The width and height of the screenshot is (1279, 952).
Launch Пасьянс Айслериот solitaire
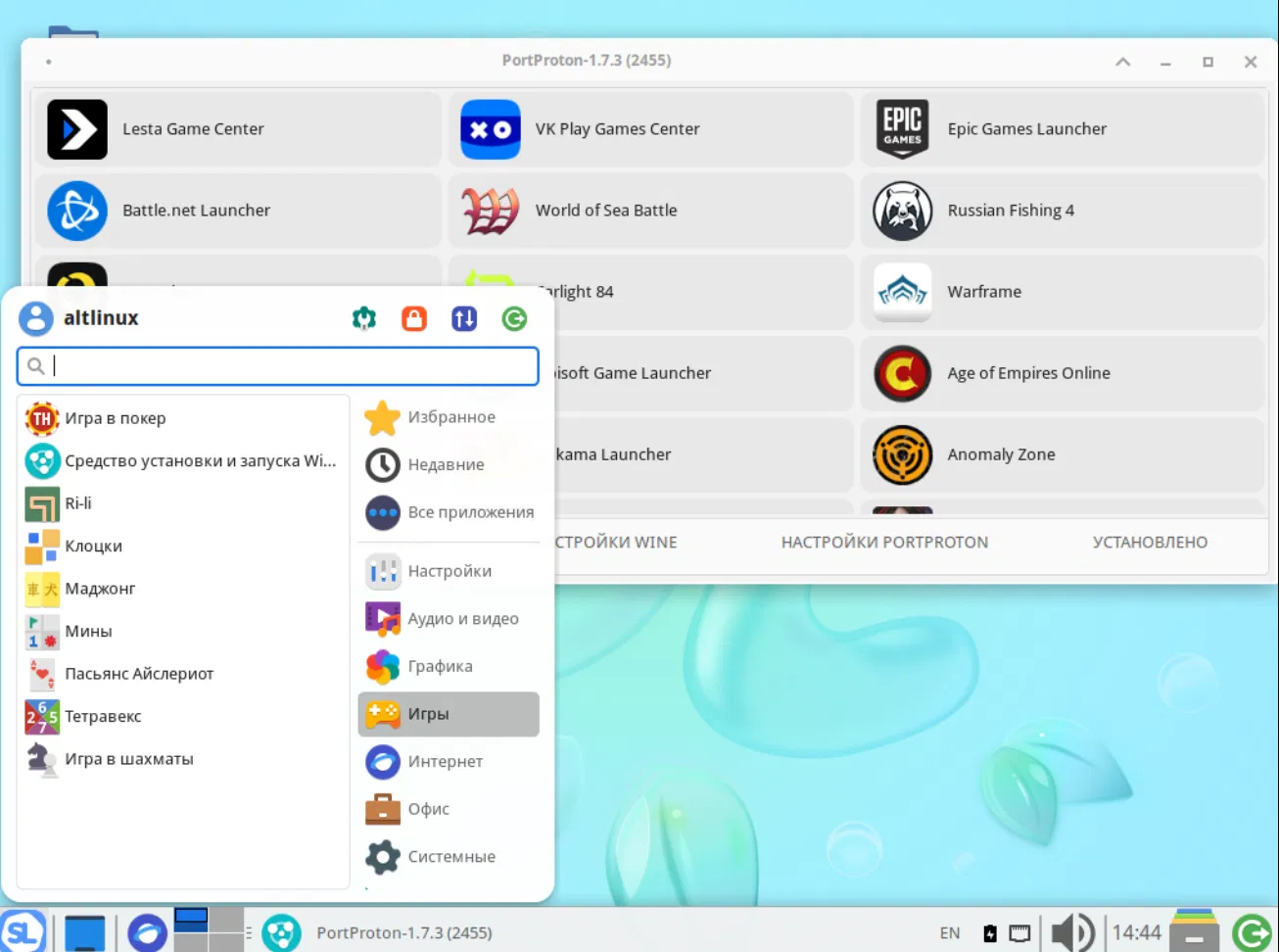pos(183,674)
